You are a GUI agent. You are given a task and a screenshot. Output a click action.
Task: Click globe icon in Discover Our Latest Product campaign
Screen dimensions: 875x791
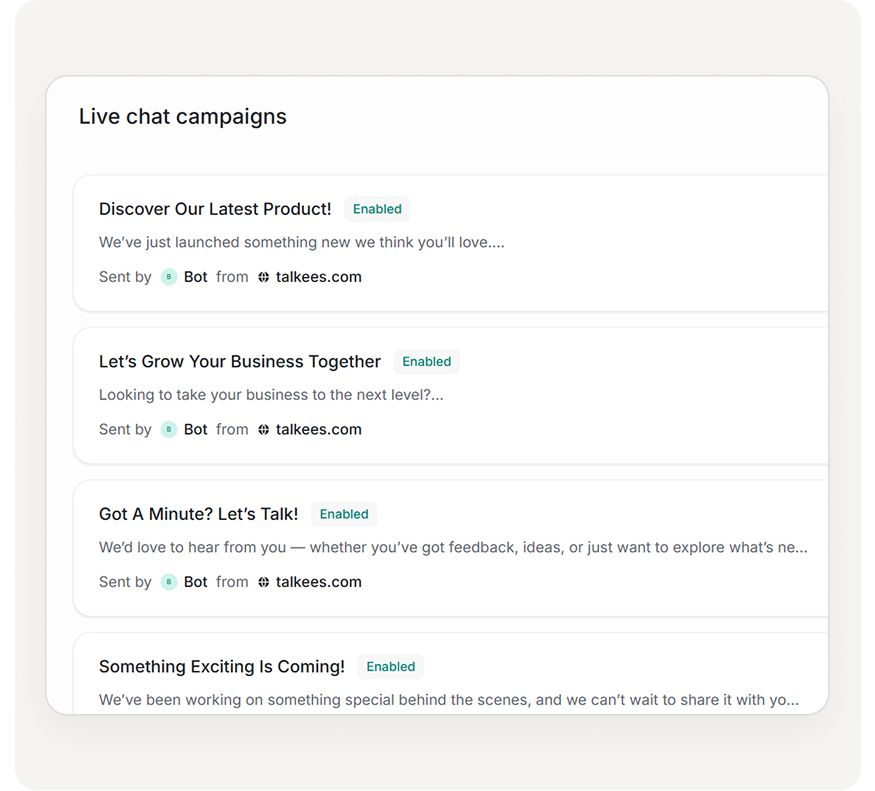[264, 277]
